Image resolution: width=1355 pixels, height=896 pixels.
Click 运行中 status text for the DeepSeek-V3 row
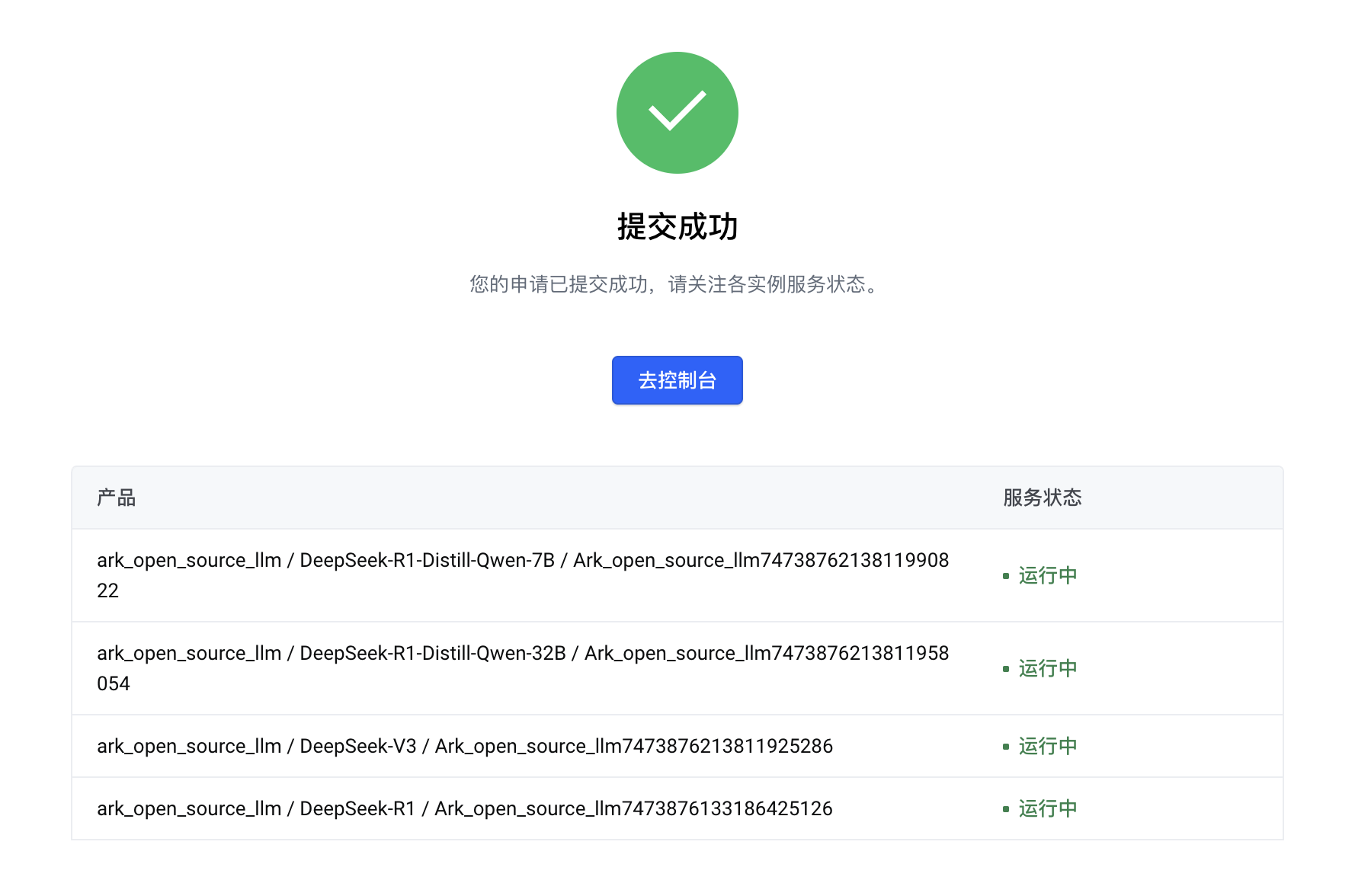tap(1048, 746)
